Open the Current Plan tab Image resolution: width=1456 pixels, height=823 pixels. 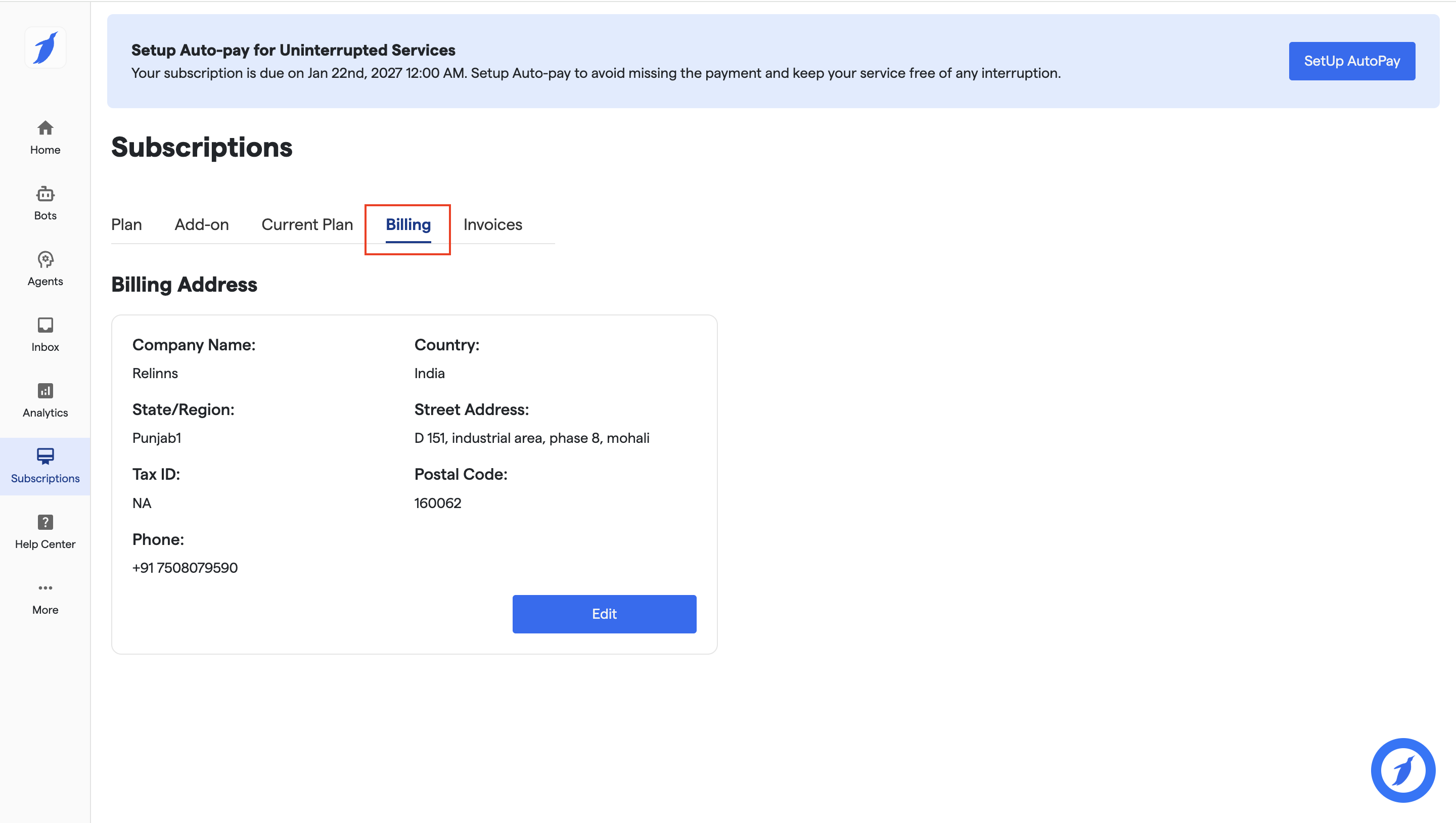[307, 225]
